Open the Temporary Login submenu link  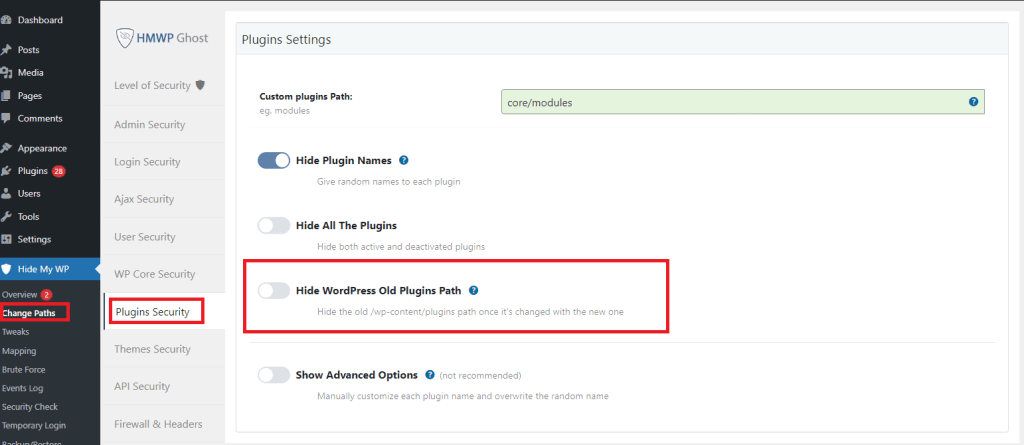pyautogui.click(x=34, y=425)
